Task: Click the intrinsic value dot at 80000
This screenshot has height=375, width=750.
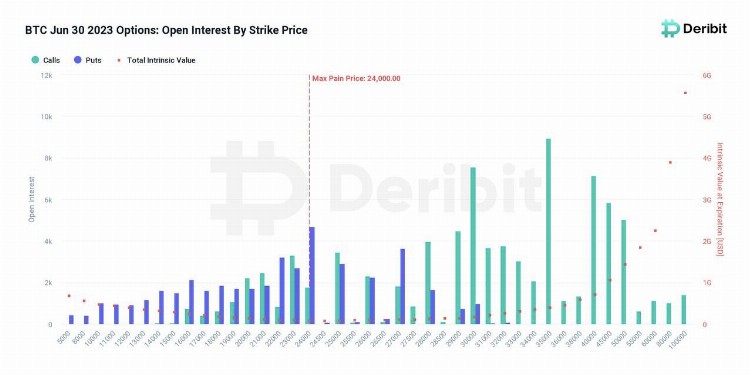Action: [670, 163]
